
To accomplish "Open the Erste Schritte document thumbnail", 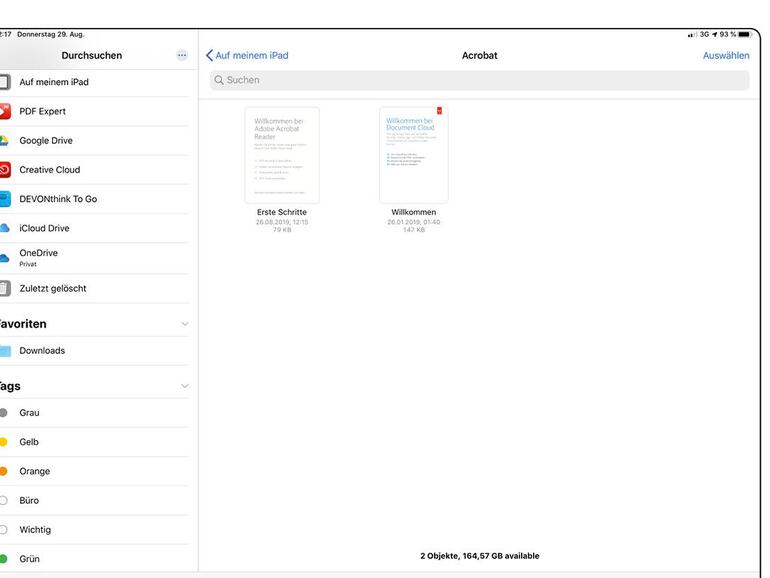I will point(282,155).
